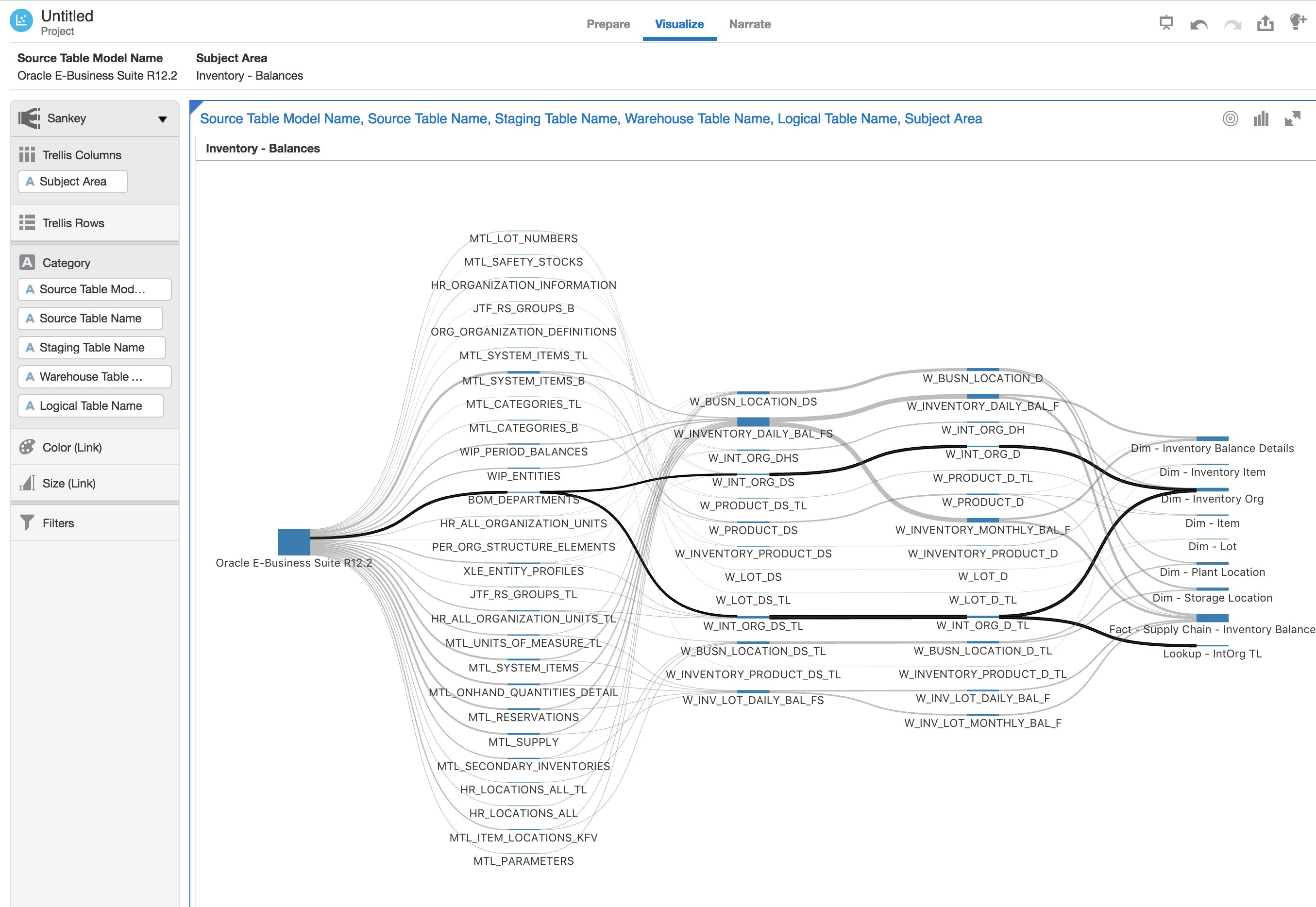1316x907 pixels.
Task: Click the redo arrow icon
Action: (x=1232, y=24)
